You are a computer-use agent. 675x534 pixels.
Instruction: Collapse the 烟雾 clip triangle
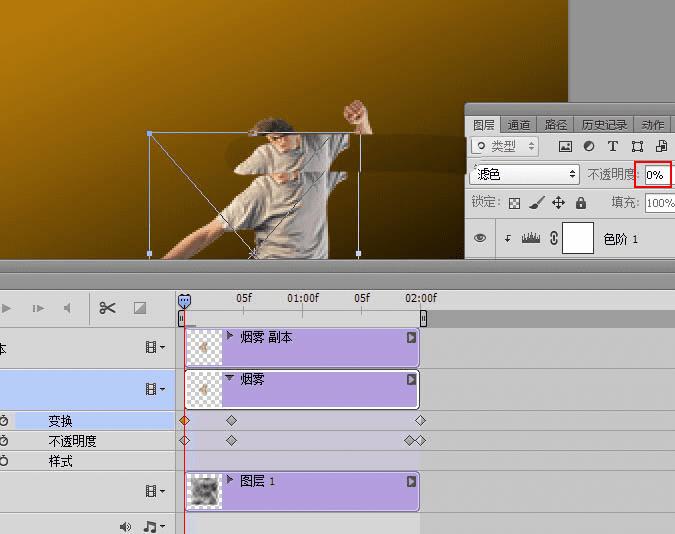click(x=230, y=379)
